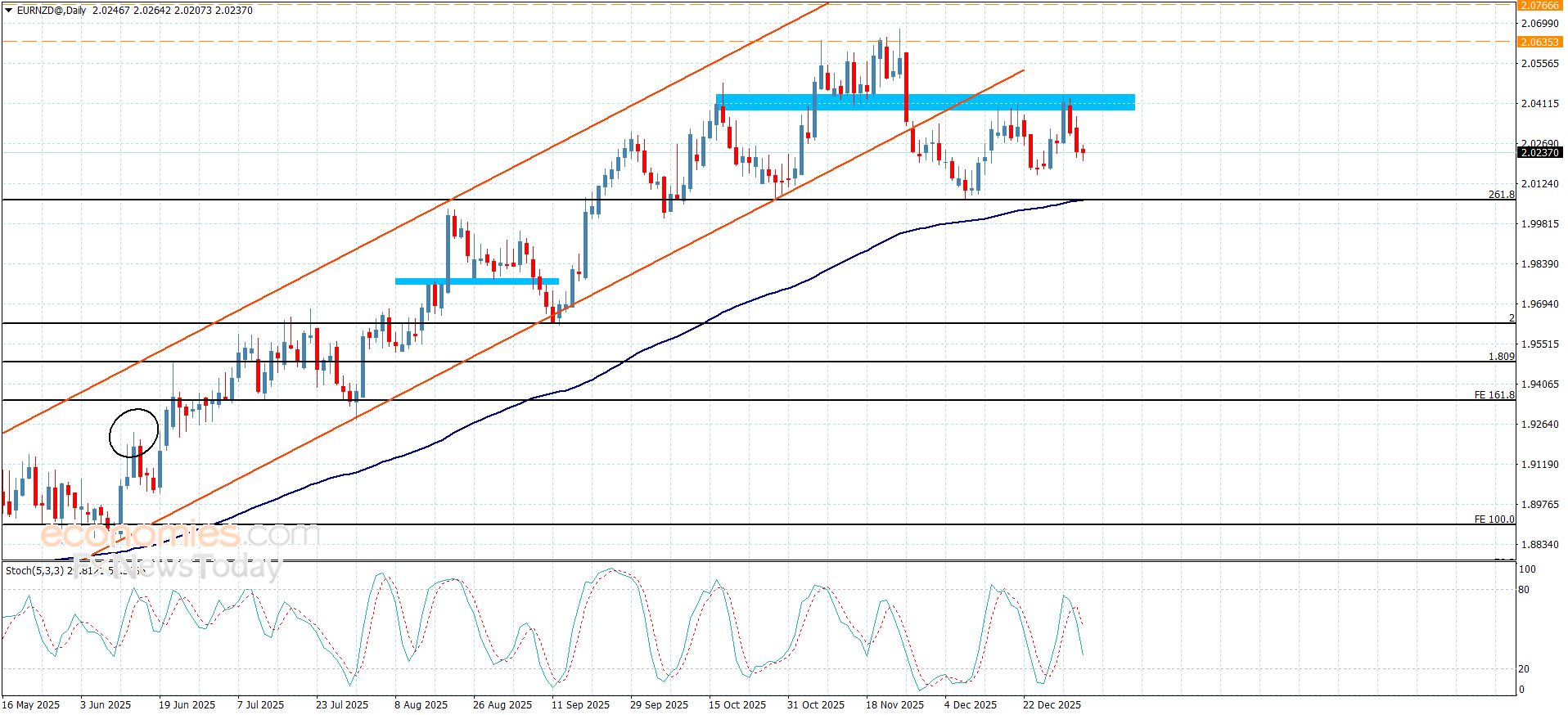Select the upper blue resistance zone rectangle
Screen dimensions: 1568x715
click(926, 102)
